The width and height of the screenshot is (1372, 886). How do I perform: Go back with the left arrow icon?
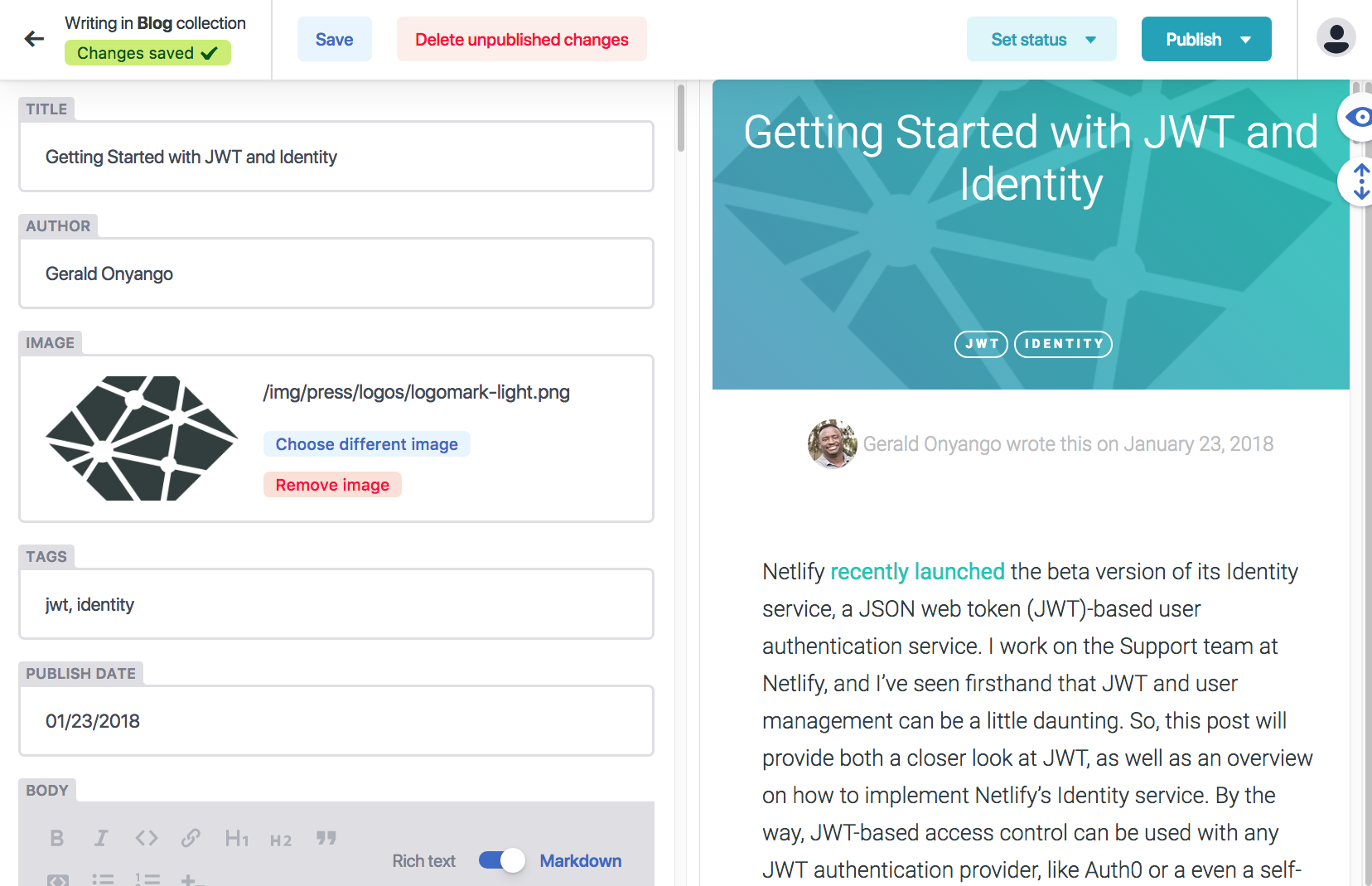pos(34,39)
